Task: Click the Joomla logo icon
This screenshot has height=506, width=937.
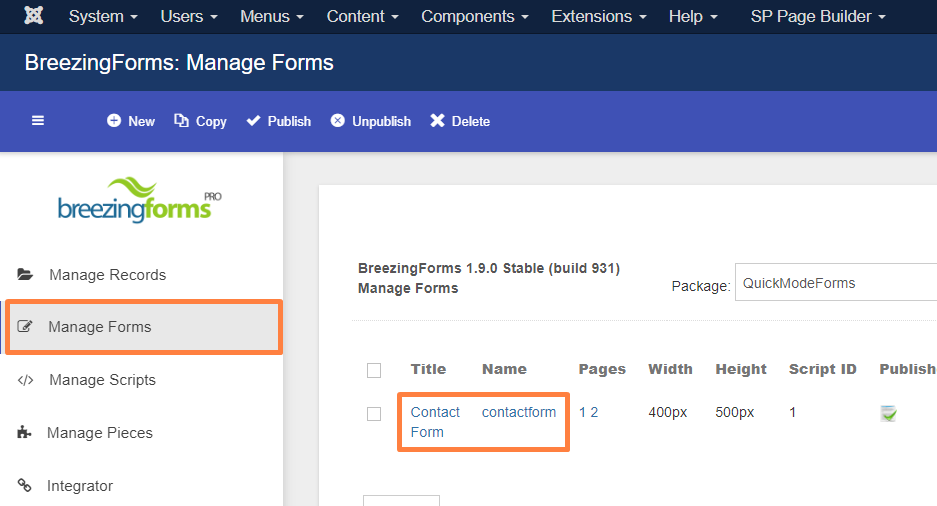Action: 33,16
